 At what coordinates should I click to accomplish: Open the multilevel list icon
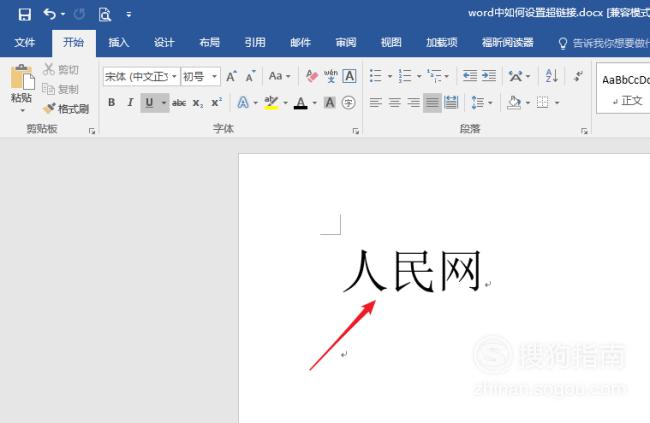click(434, 76)
